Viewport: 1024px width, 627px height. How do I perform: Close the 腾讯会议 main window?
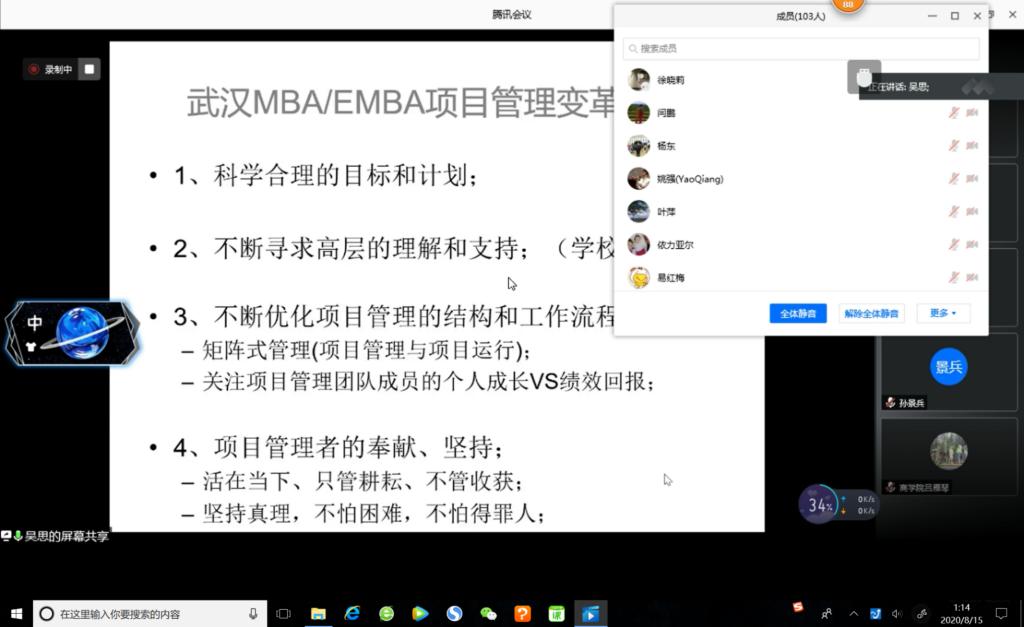1012,14
